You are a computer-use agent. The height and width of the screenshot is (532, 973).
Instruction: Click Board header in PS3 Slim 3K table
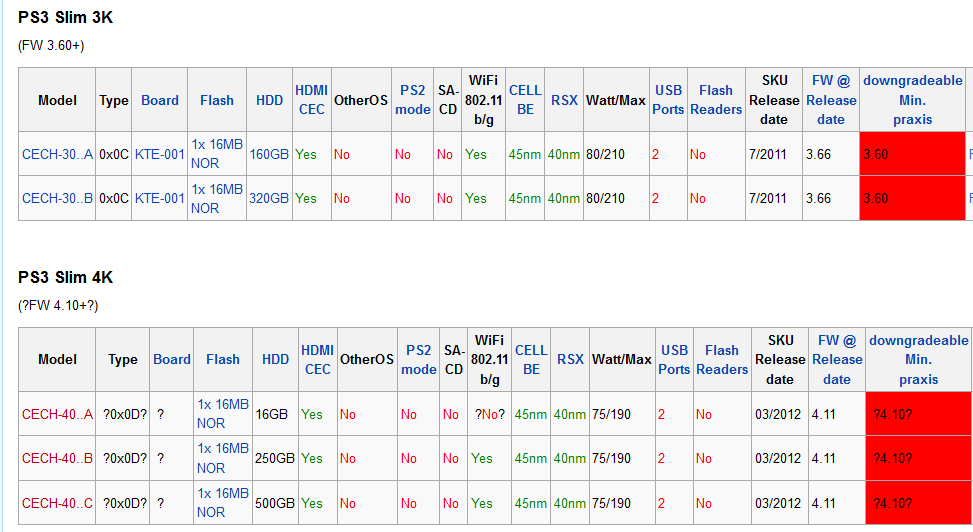click(x=159, y=100)
